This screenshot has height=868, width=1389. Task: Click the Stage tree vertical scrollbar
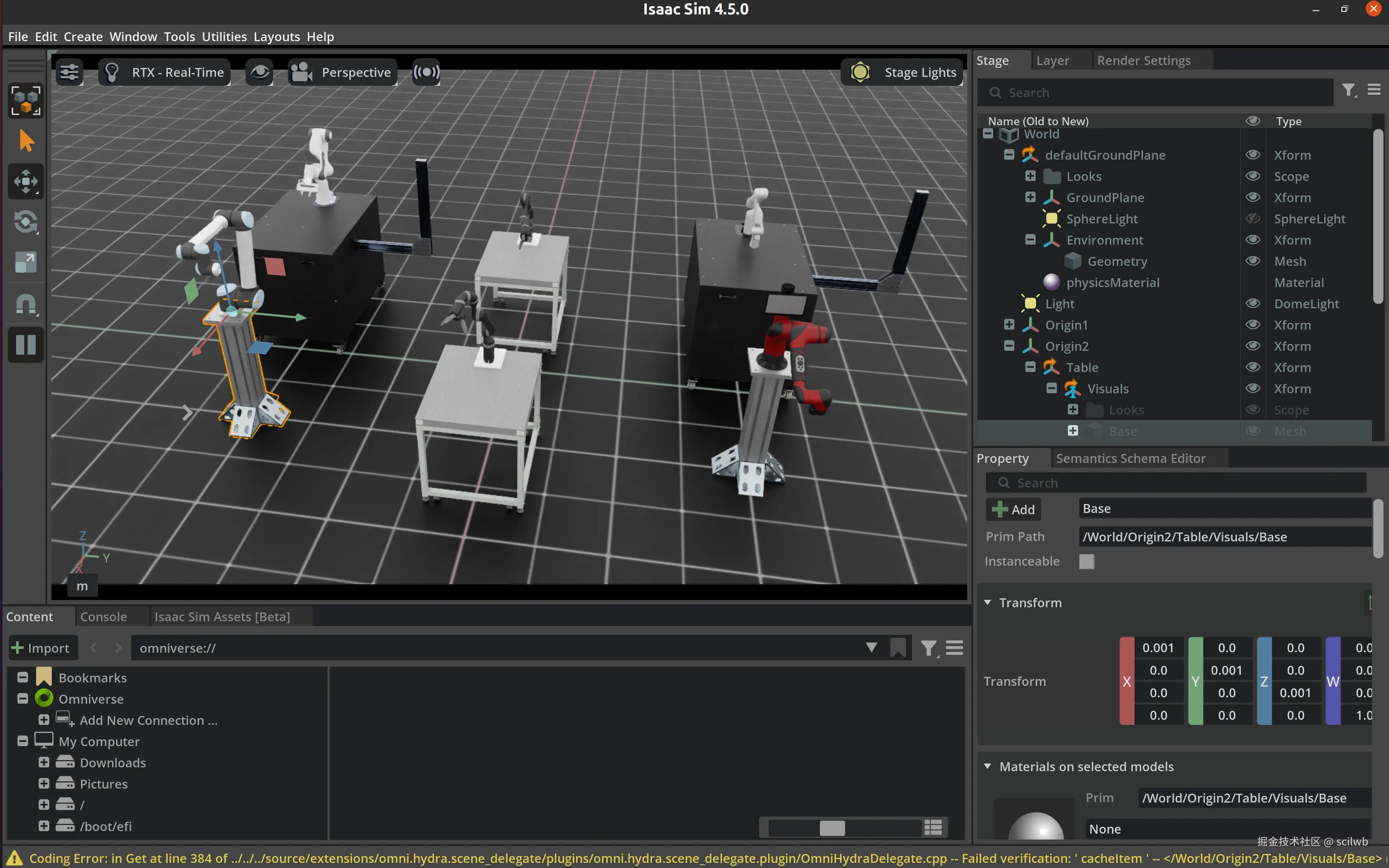click(1378, 217)
